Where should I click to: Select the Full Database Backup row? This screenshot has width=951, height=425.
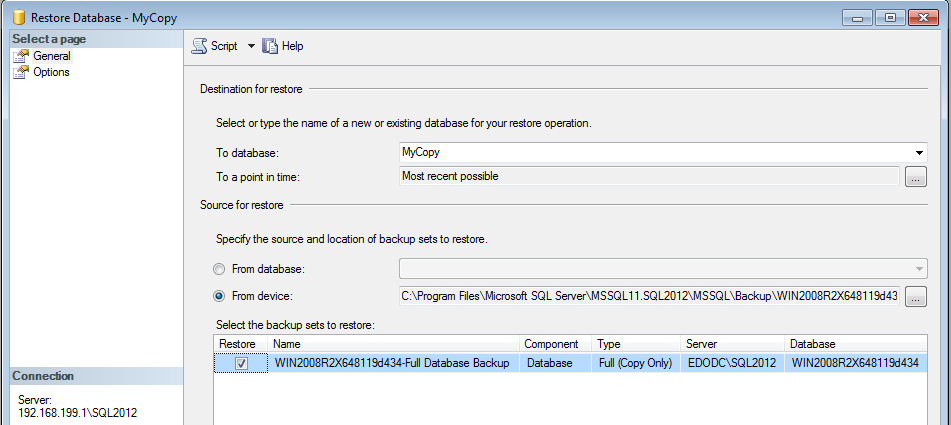pos(392,363)
